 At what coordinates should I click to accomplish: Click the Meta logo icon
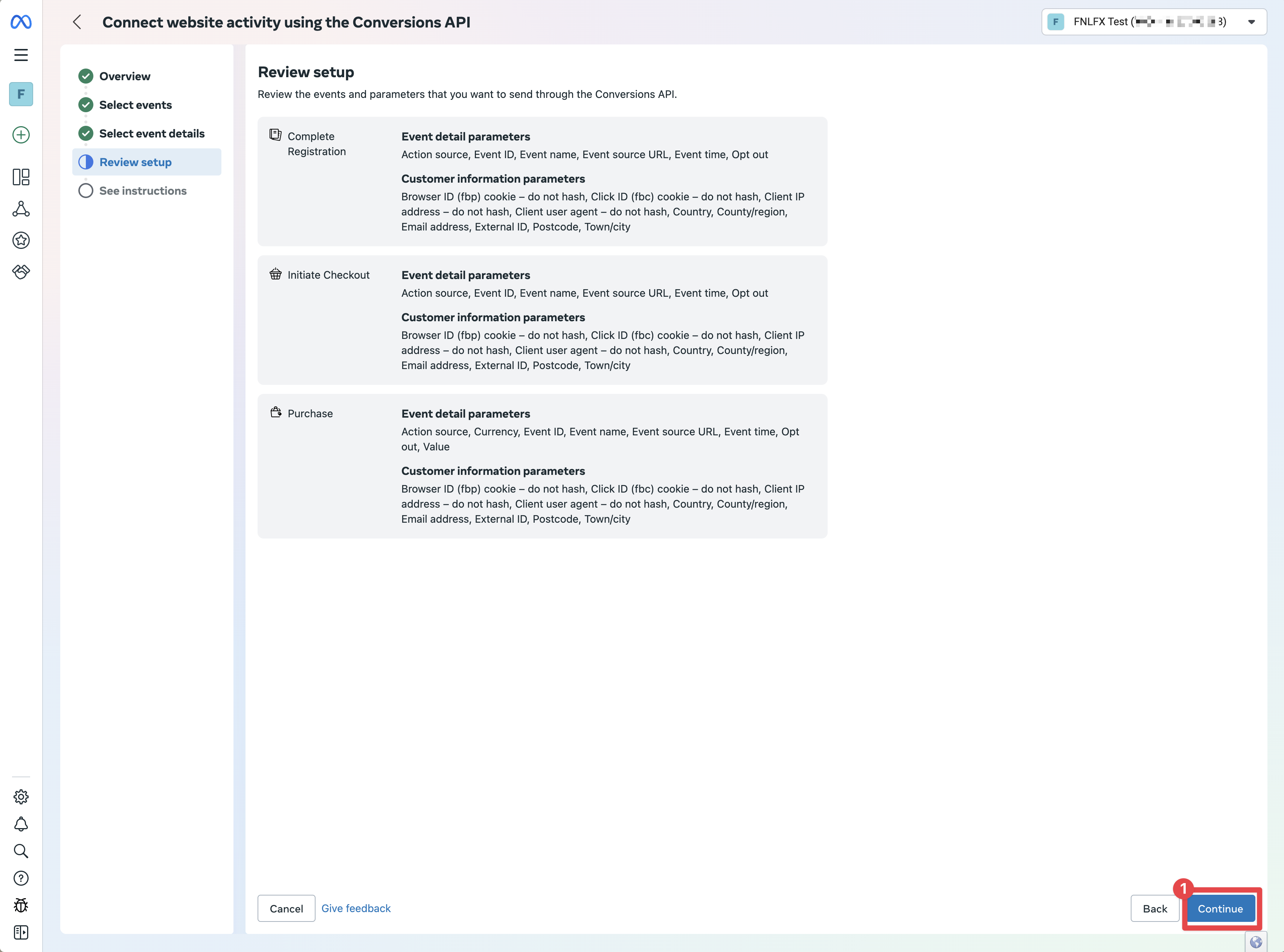[x=21, y=22]
